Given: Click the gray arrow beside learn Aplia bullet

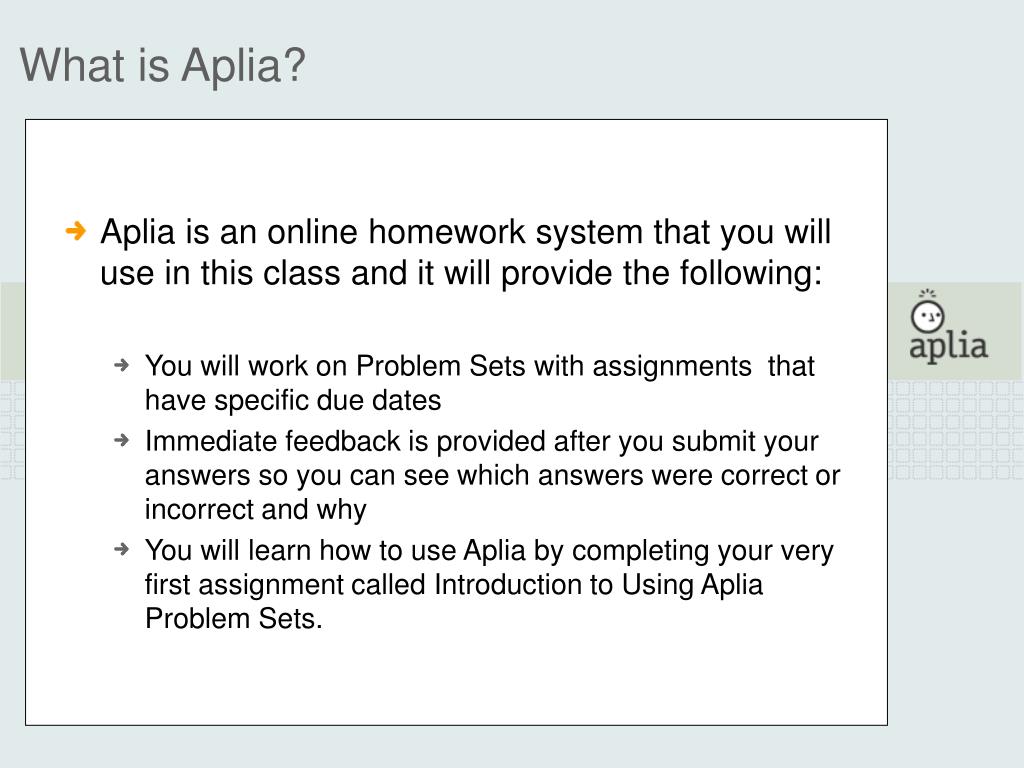Looking at the screenshot, I should (121, 549).
